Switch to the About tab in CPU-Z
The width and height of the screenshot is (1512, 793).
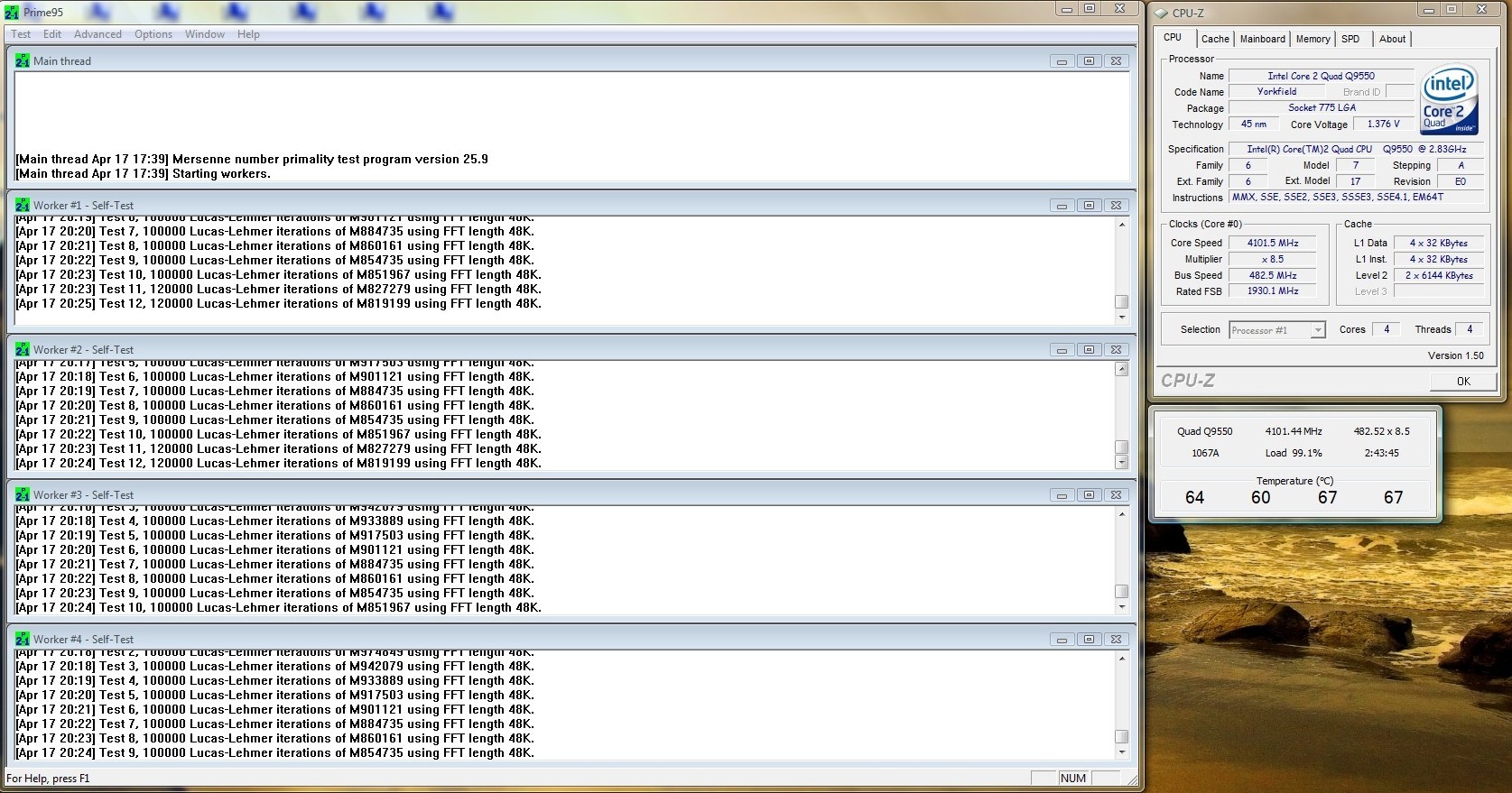[1392, 39]
